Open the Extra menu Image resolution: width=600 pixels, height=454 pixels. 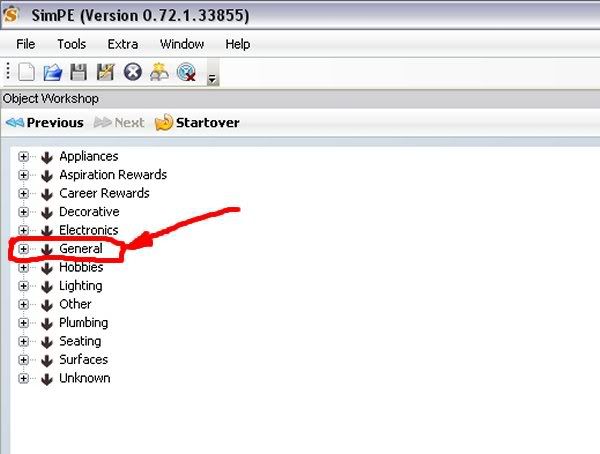(x=122, y=44)
